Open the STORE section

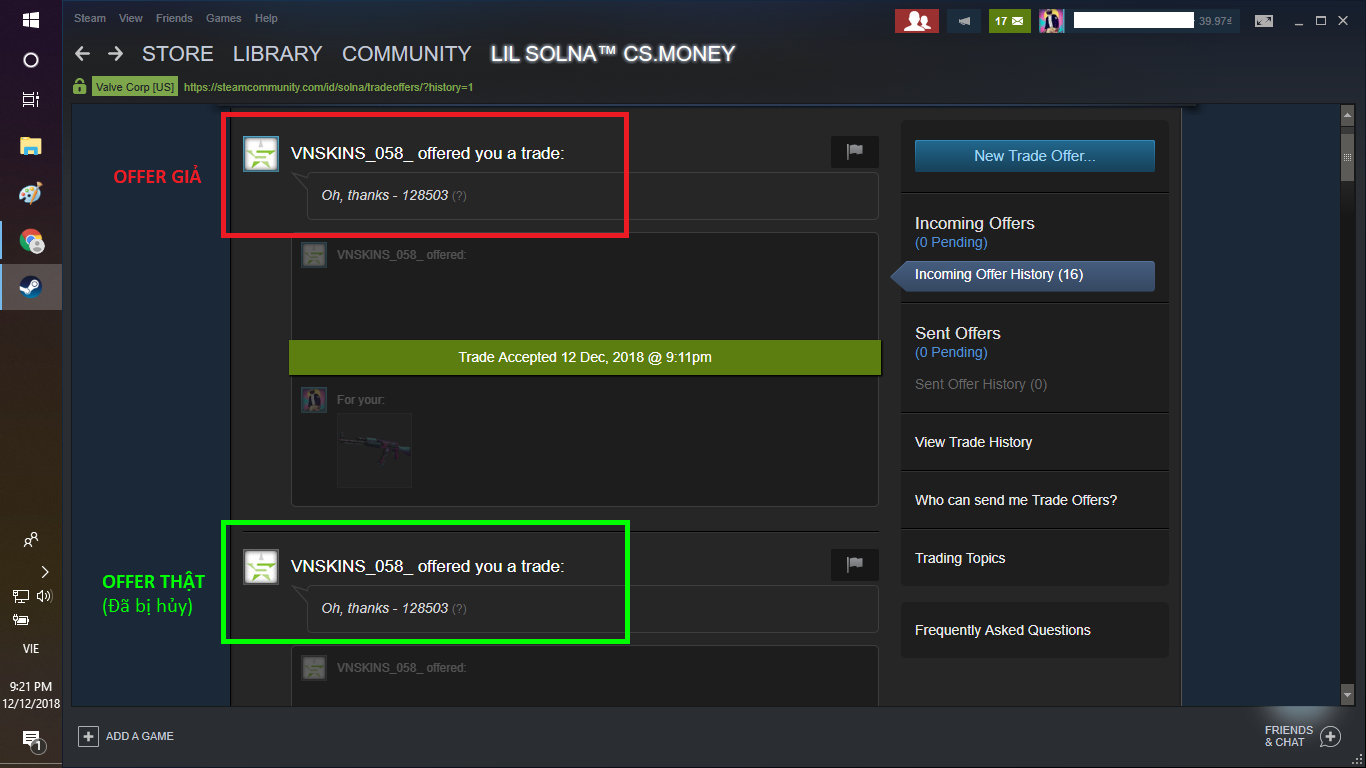pyautogui.click(x=178, y=54)
